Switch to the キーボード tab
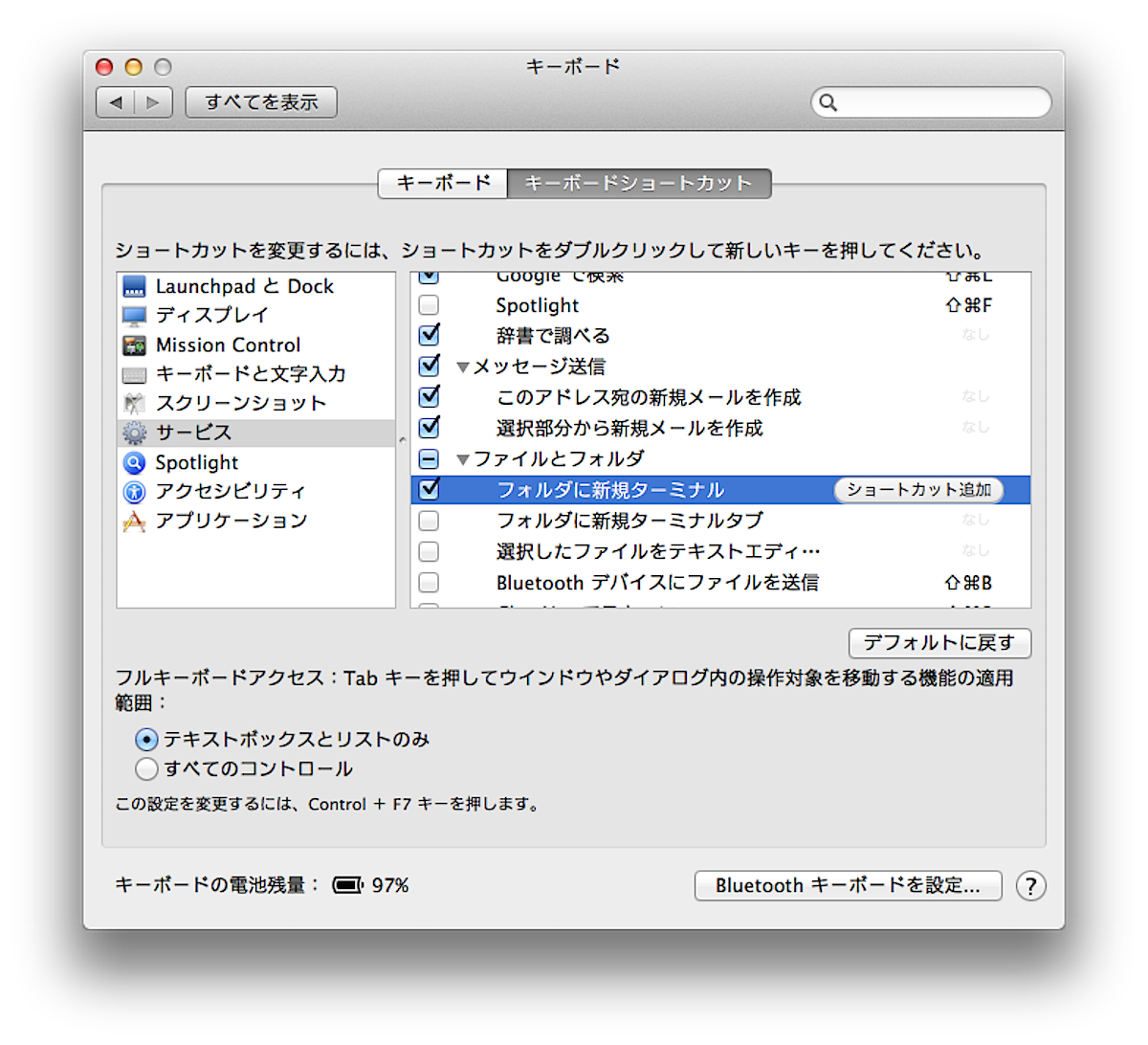This screenshot has height=1045, width=1148. pos(443,183)
